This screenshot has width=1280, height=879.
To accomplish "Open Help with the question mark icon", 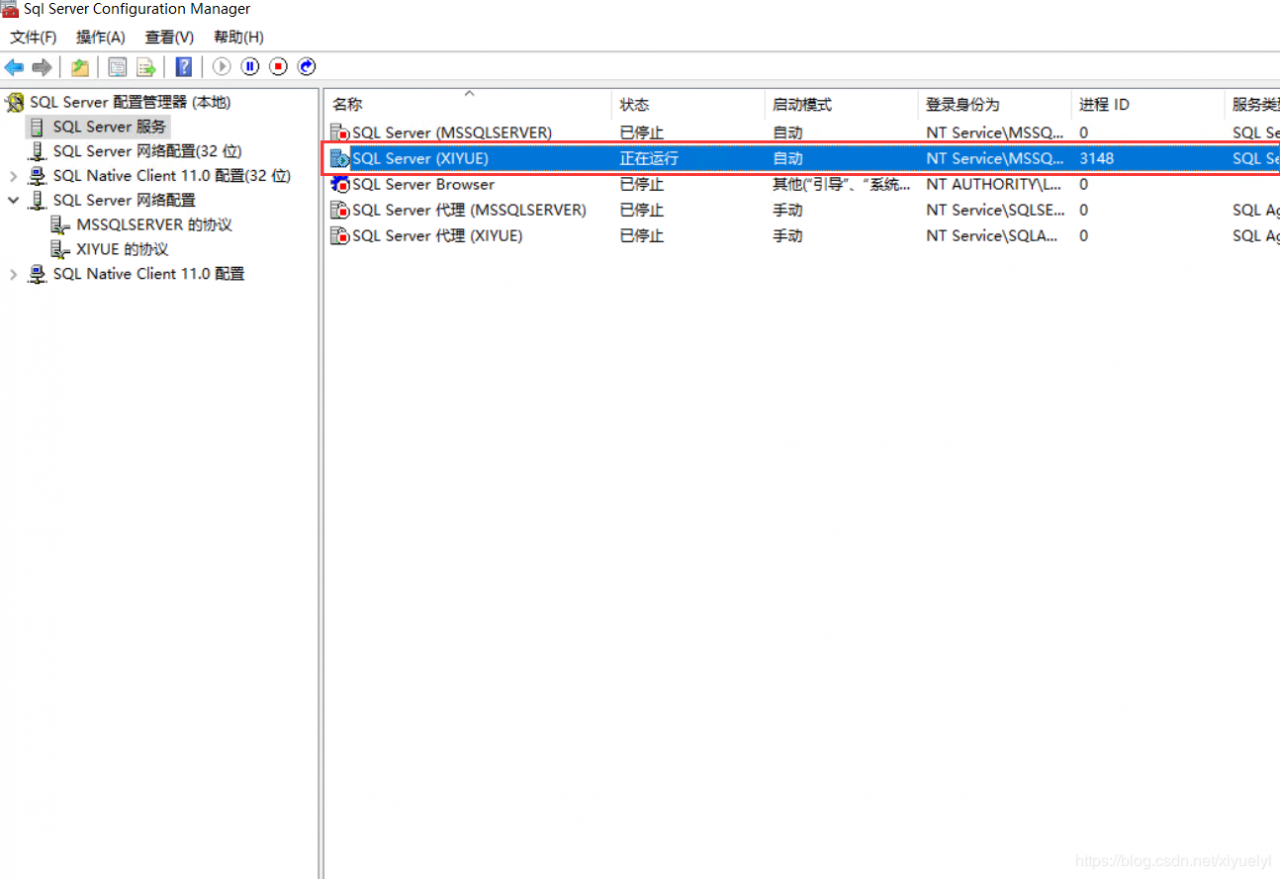I will [x=184, y=67].
